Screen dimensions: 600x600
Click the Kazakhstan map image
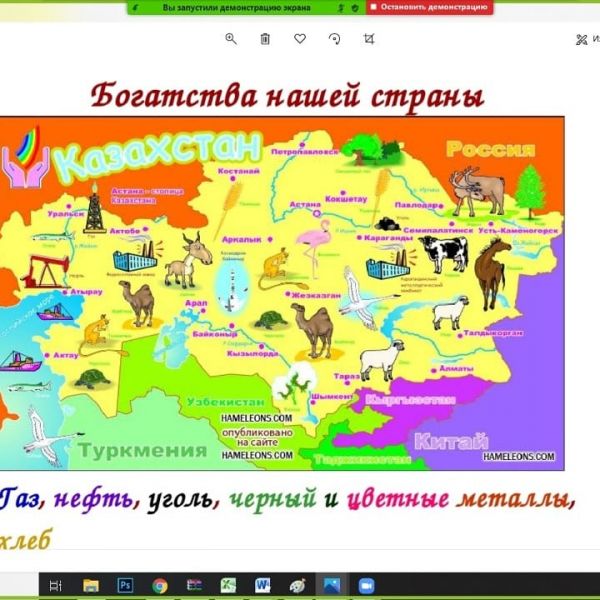click(x=282, y=292)
